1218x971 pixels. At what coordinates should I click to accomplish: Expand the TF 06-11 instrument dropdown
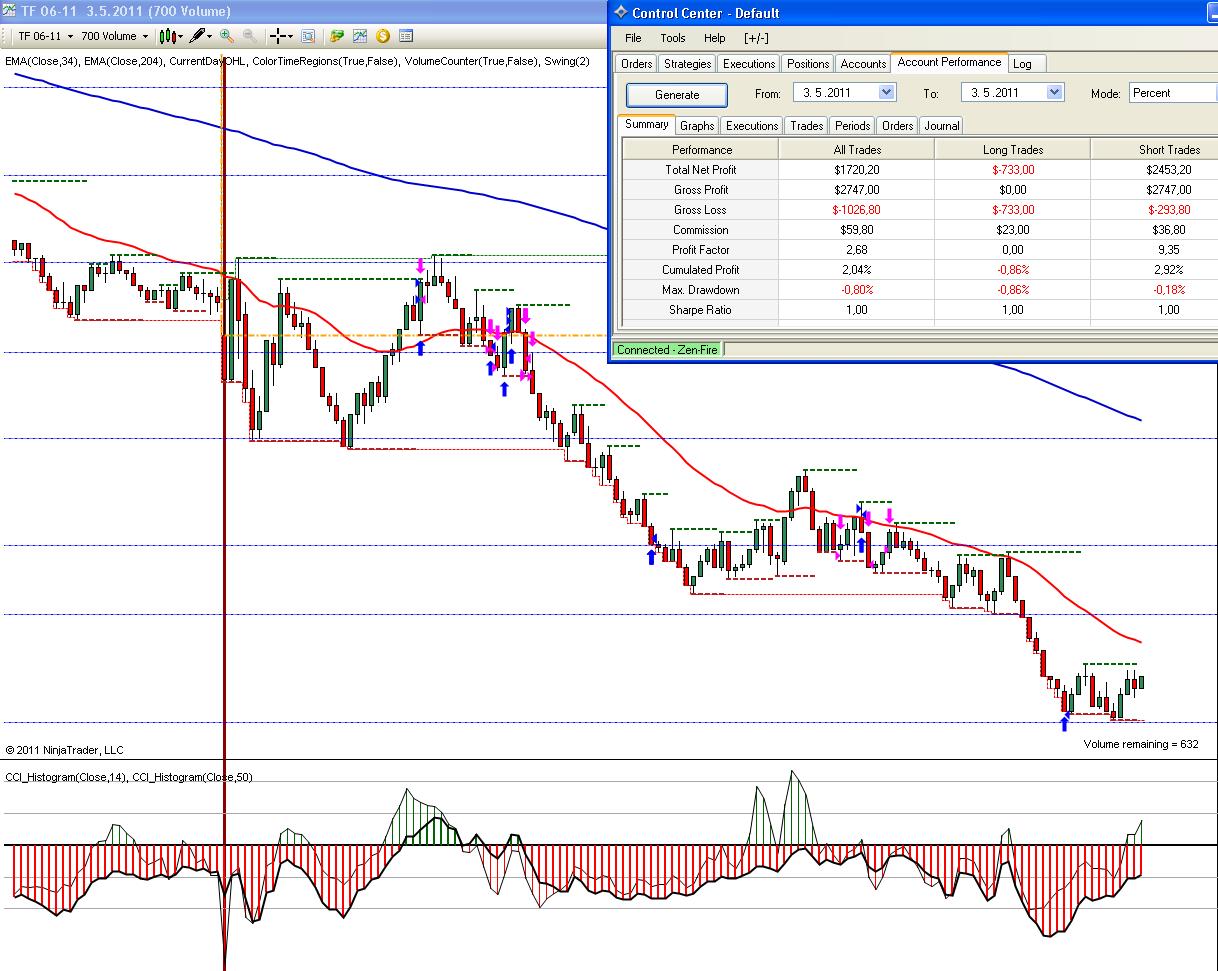70,37
